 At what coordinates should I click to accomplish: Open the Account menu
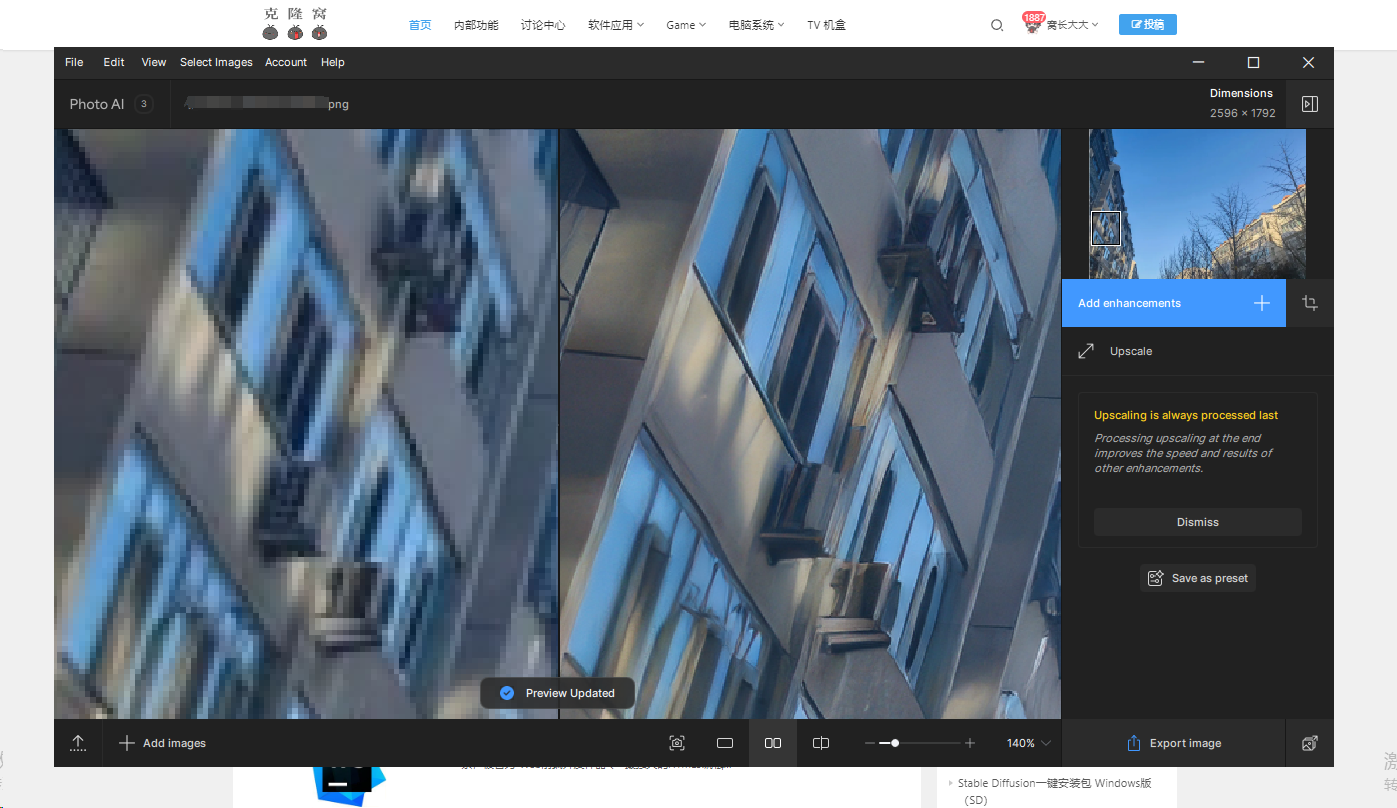tap(286, 62)
